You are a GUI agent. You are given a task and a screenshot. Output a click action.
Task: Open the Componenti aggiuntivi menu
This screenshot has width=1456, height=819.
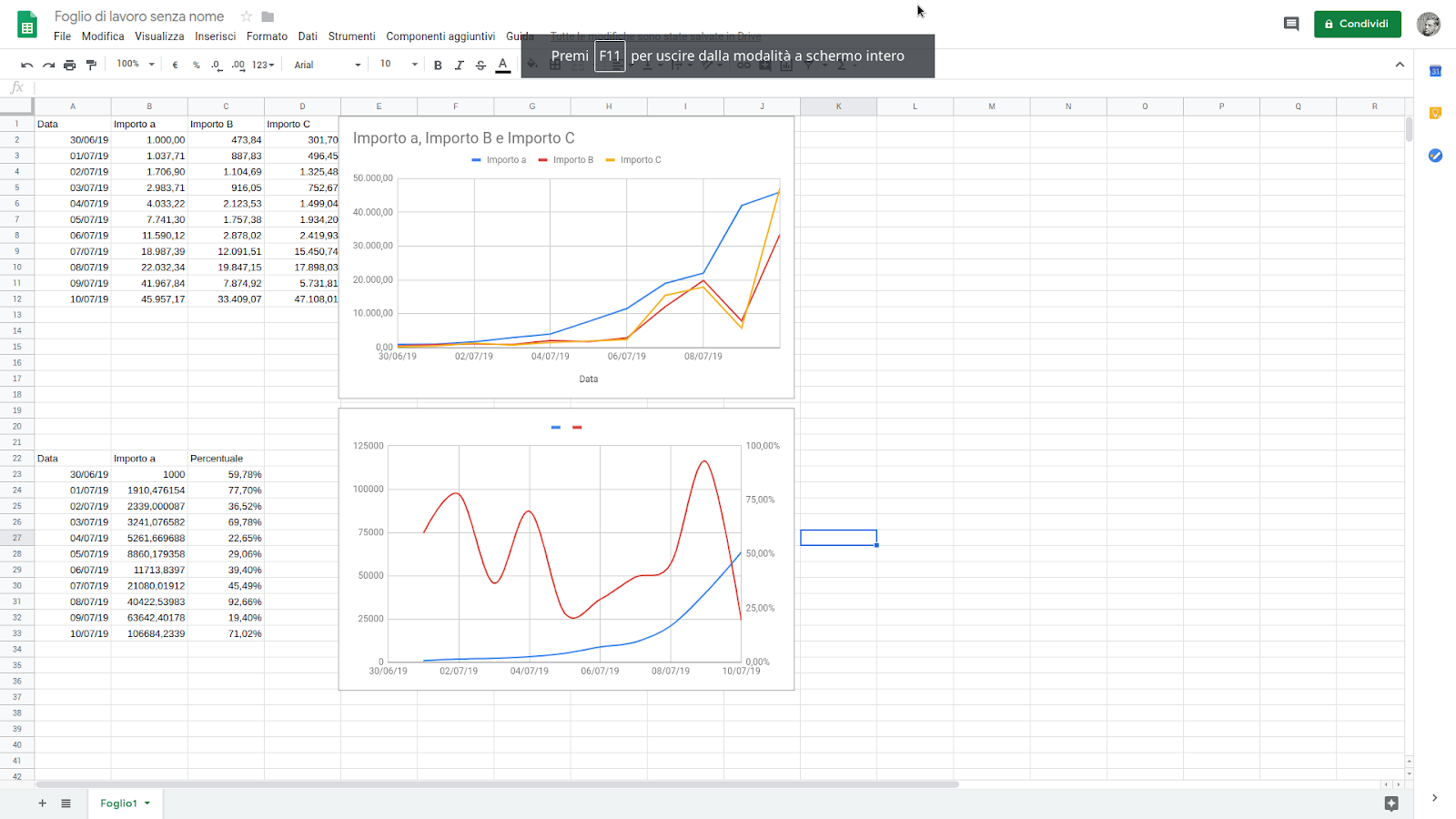[440, 36]
